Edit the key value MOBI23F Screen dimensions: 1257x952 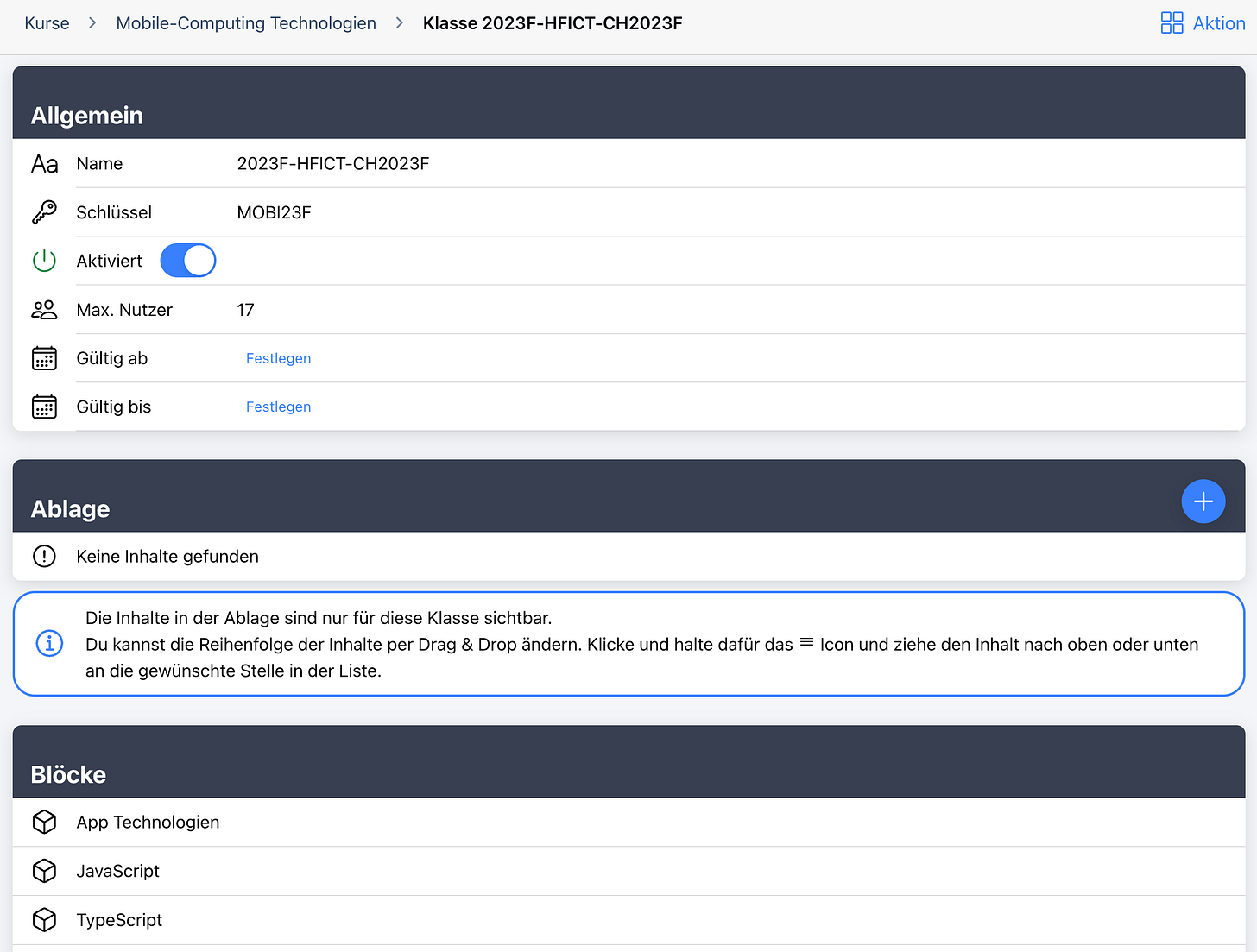pos(274,212)
